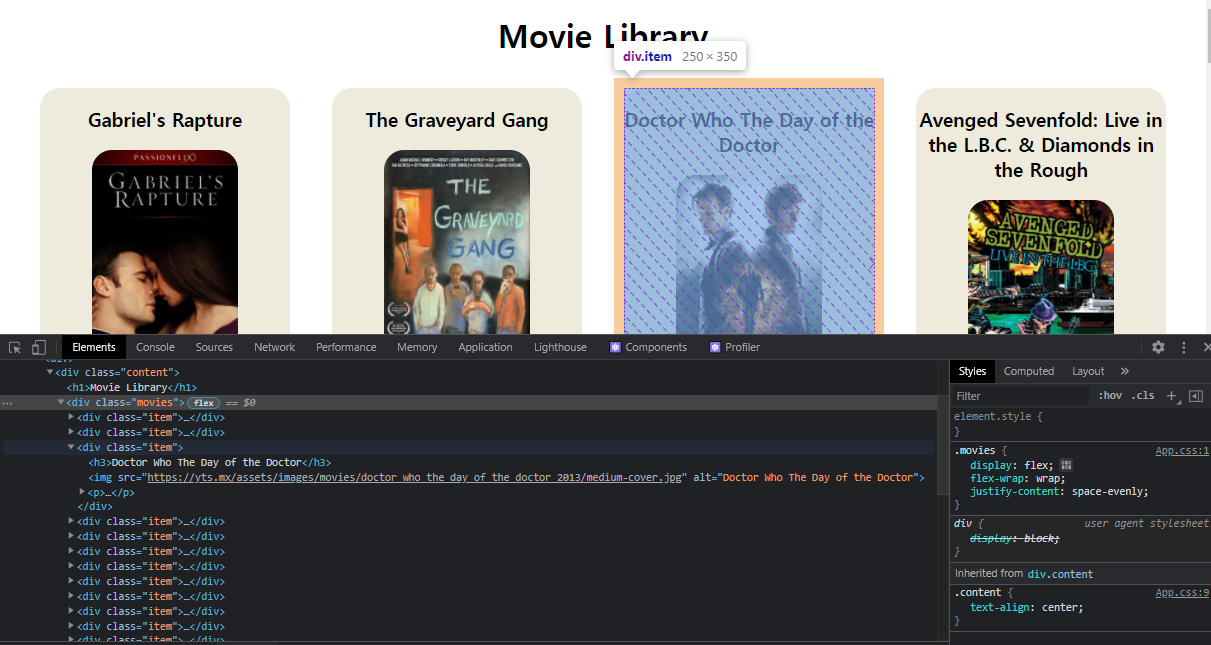This screenshot has width=1211, height=645.
Task: Click the Gabriel's Rapture movie title
Action: (x=165, y=120)
